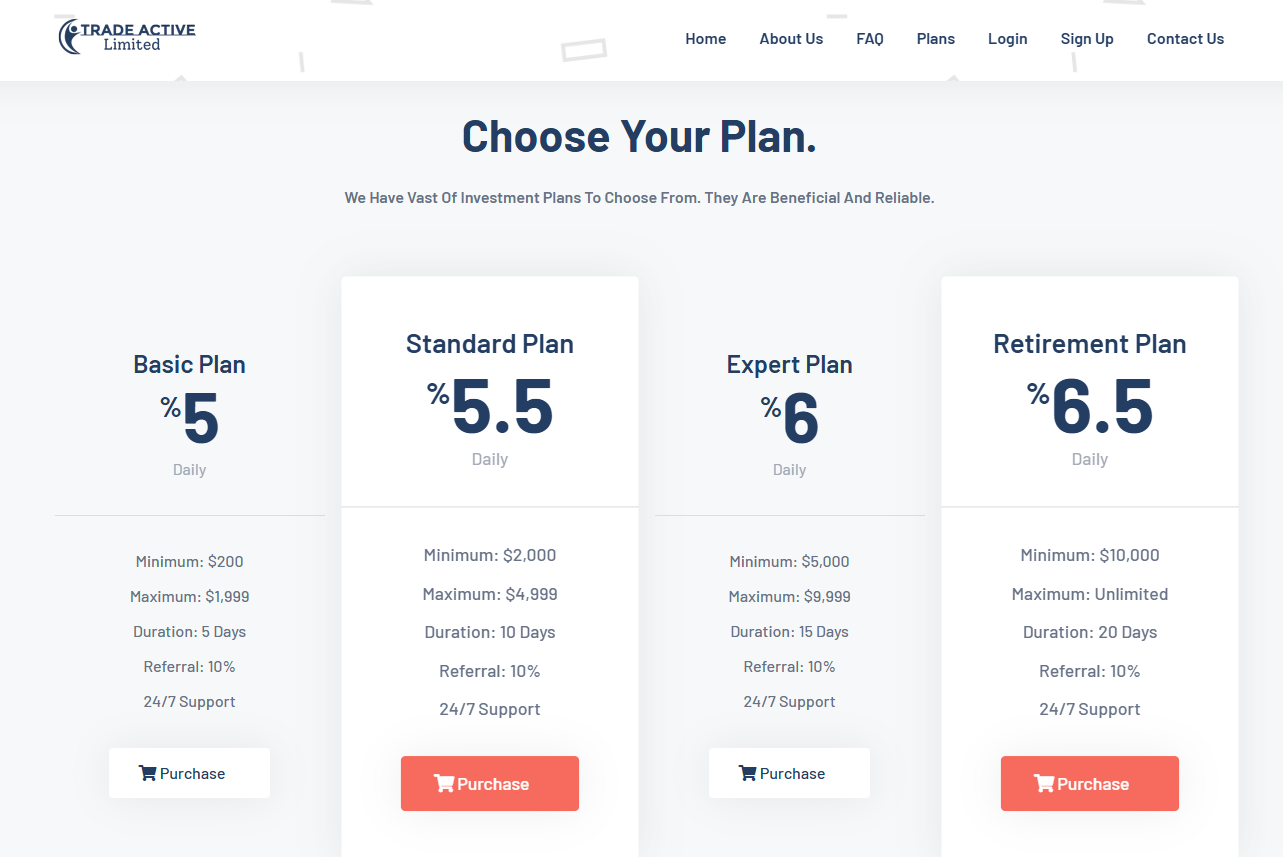The image size is (1283, 857).
Task: Click the Trade Active Limited logo
Action: pyautogui.click(x=127, y=37)
